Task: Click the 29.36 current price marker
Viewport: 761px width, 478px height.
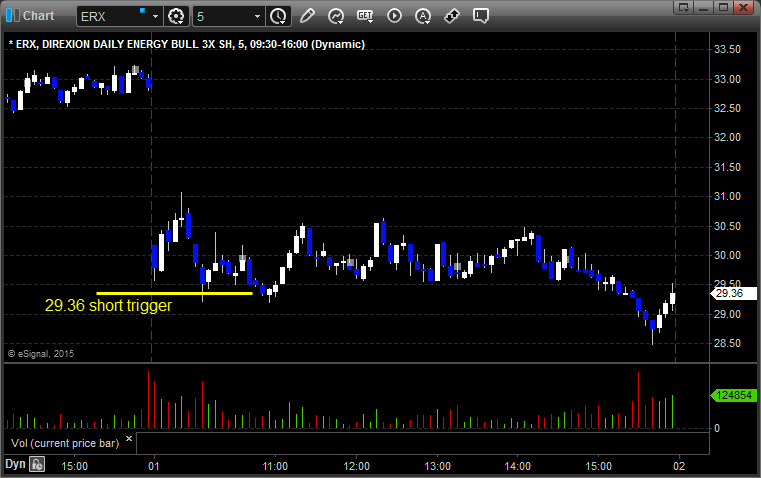Action: point(733,293)
